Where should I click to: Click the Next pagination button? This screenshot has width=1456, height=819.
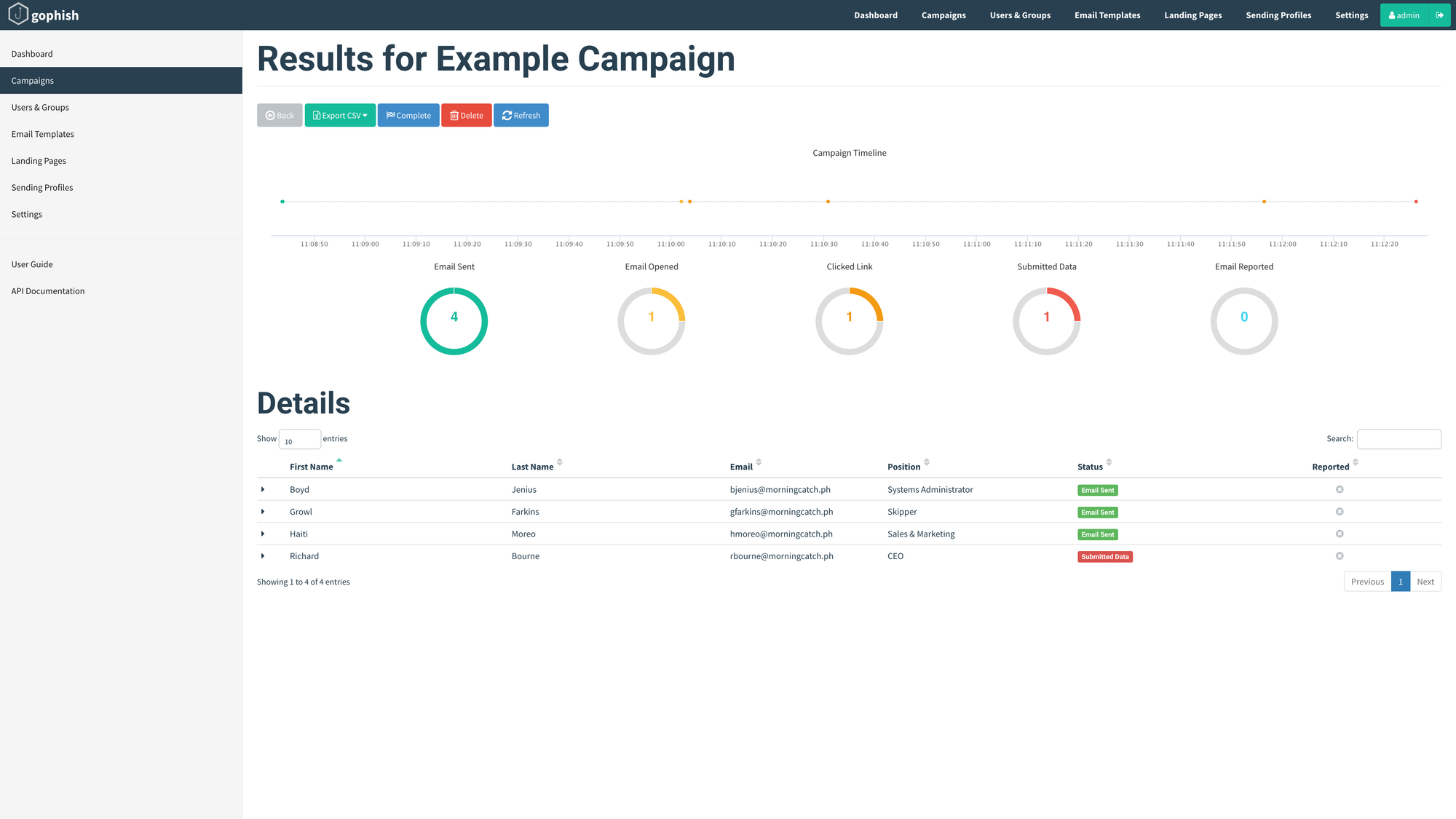pos(1425,582)
